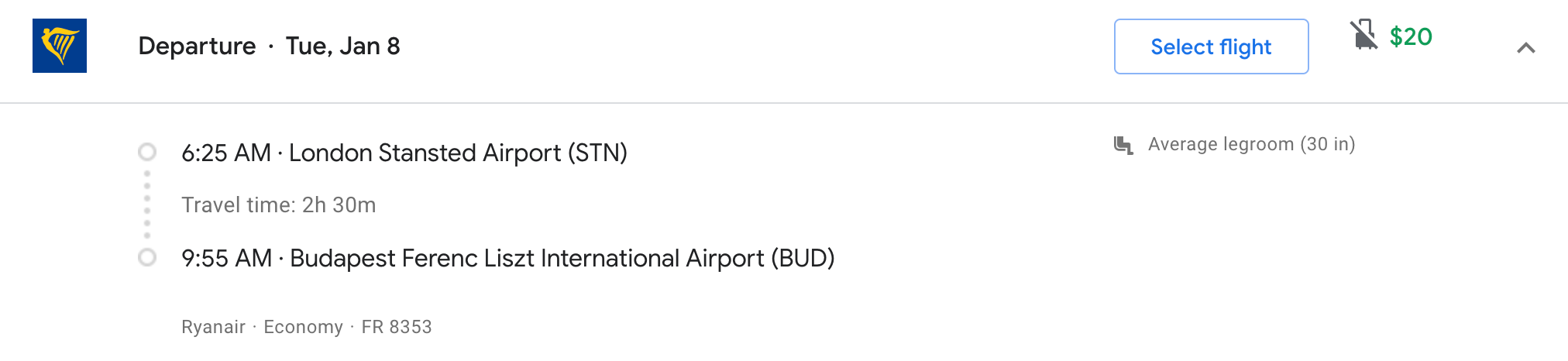Image resolution: width=1568 pixels, height=361 pixels.
Task: Click the arrival stop circle marker
Action: (x=147, y=257)
